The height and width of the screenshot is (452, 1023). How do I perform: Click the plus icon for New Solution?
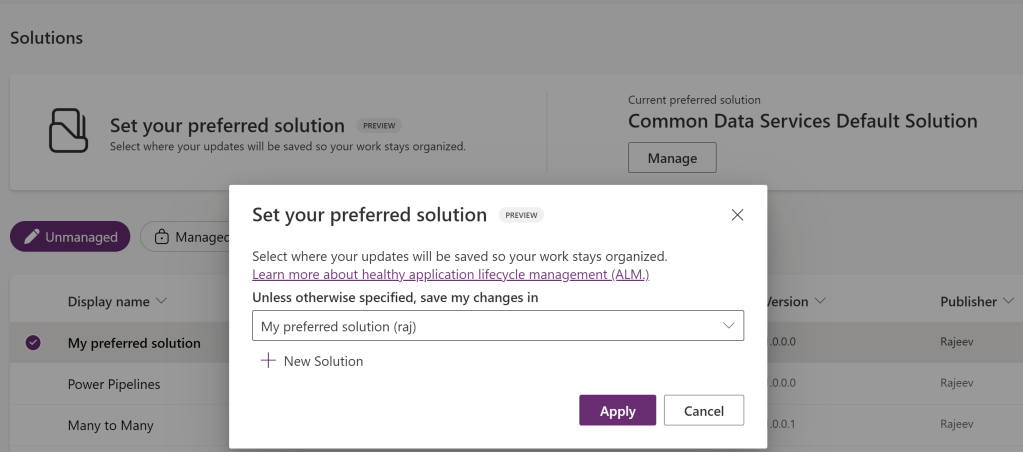(x=268, y=361)
